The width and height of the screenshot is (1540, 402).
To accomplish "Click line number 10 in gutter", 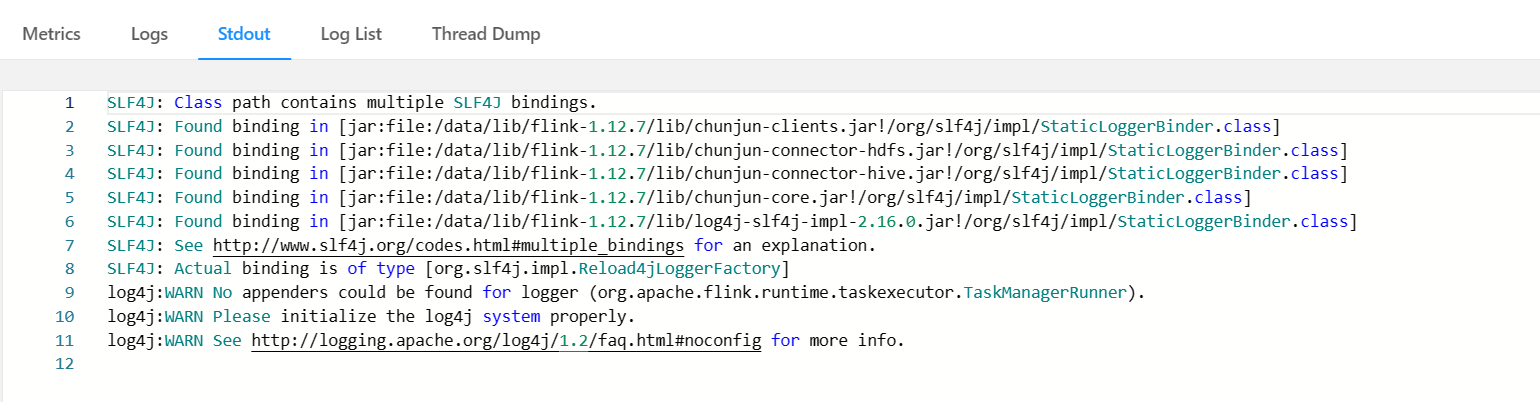I will 65,317.
